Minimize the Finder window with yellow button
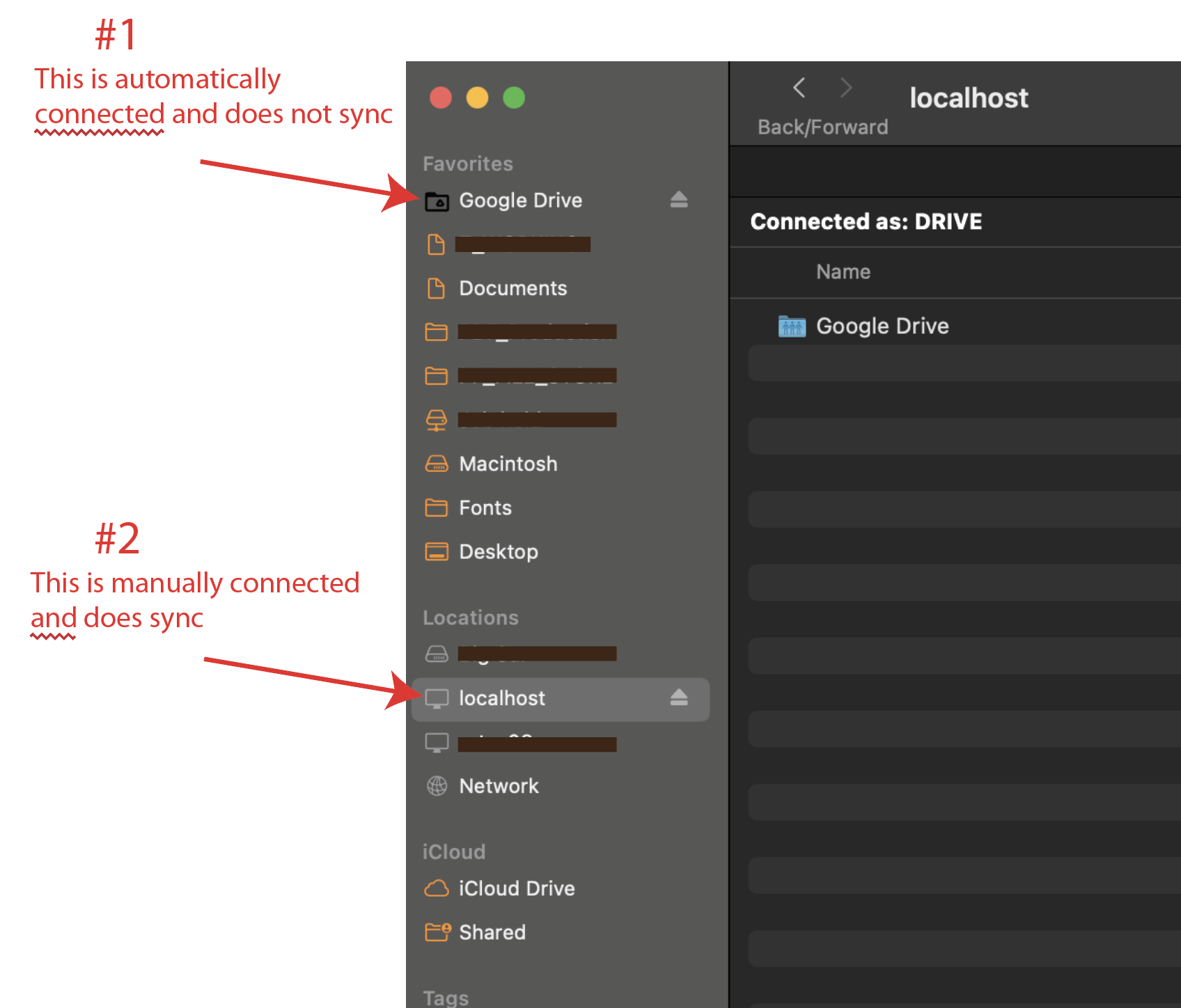The width and height of the screenshot is (1181, 1008). (477, 97)
